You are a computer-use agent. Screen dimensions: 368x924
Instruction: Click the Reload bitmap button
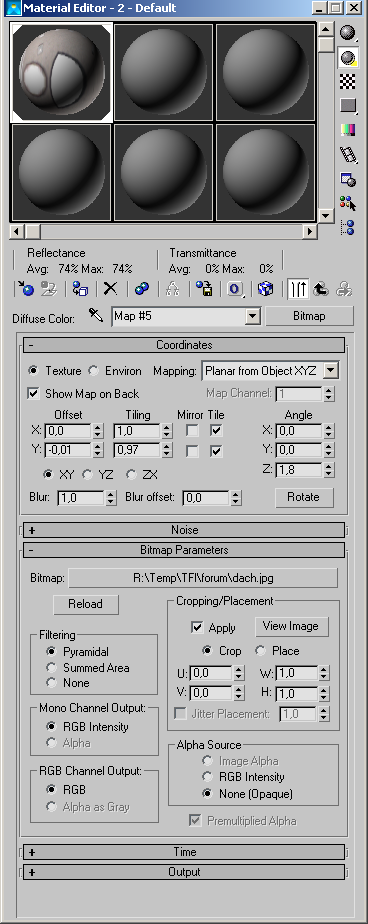[x=86, y=604]
